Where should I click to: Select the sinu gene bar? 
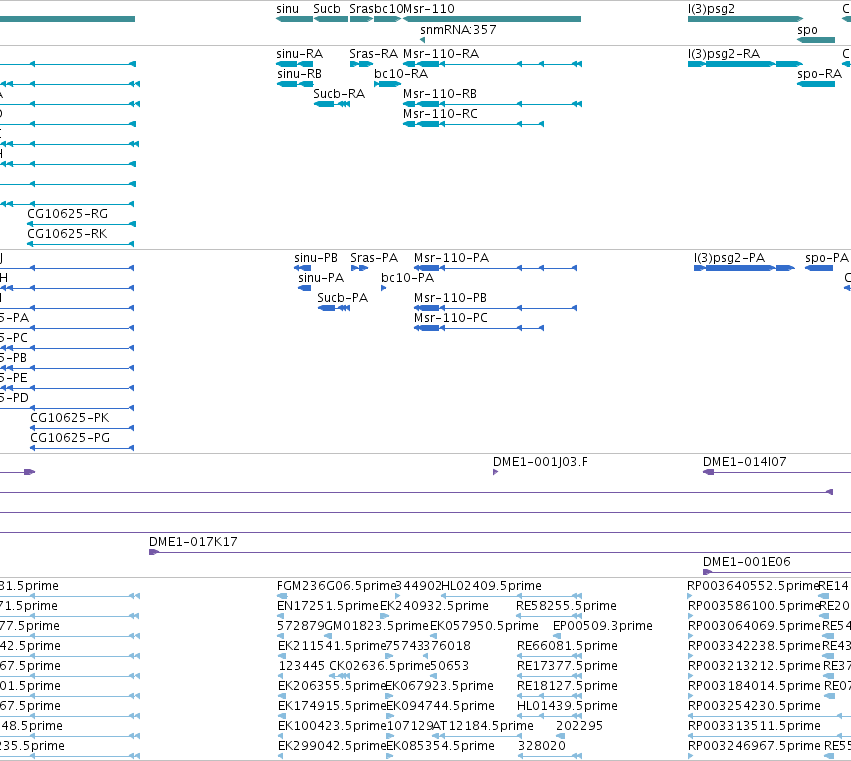pos(295,19)
